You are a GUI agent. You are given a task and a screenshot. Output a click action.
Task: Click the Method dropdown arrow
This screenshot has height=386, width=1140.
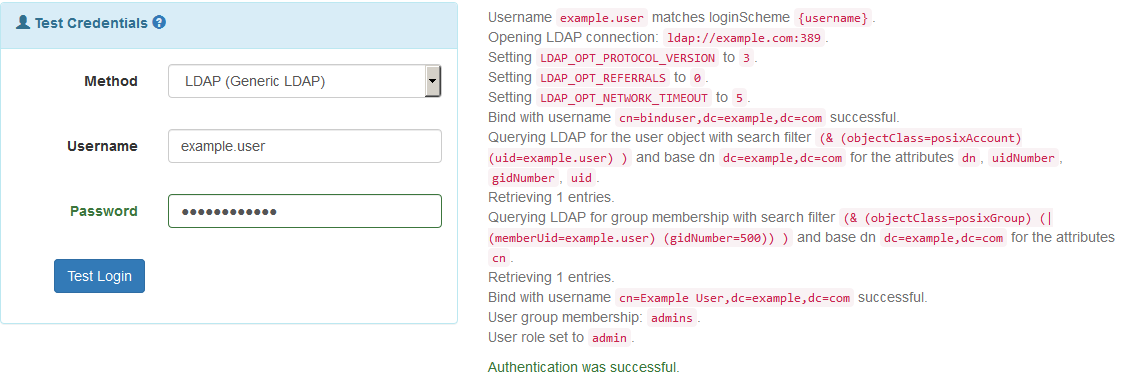(x=433, y=81)
